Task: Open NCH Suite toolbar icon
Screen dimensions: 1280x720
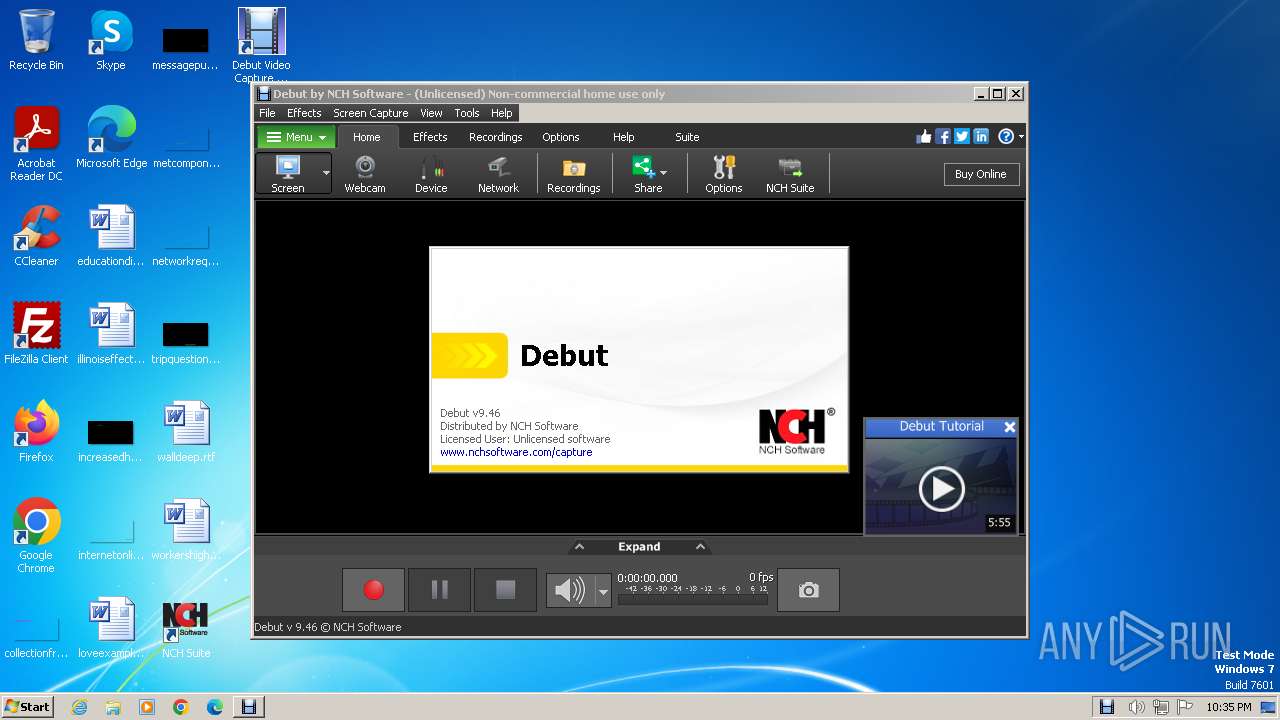Action: coord(790,174)
